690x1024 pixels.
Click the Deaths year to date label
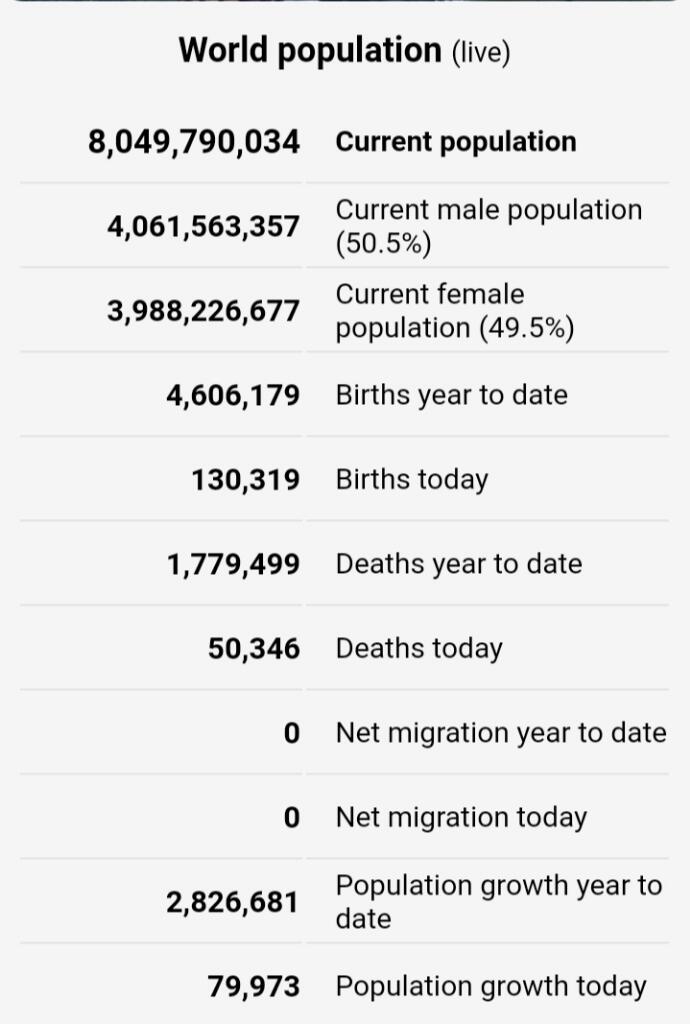[458, 564]
